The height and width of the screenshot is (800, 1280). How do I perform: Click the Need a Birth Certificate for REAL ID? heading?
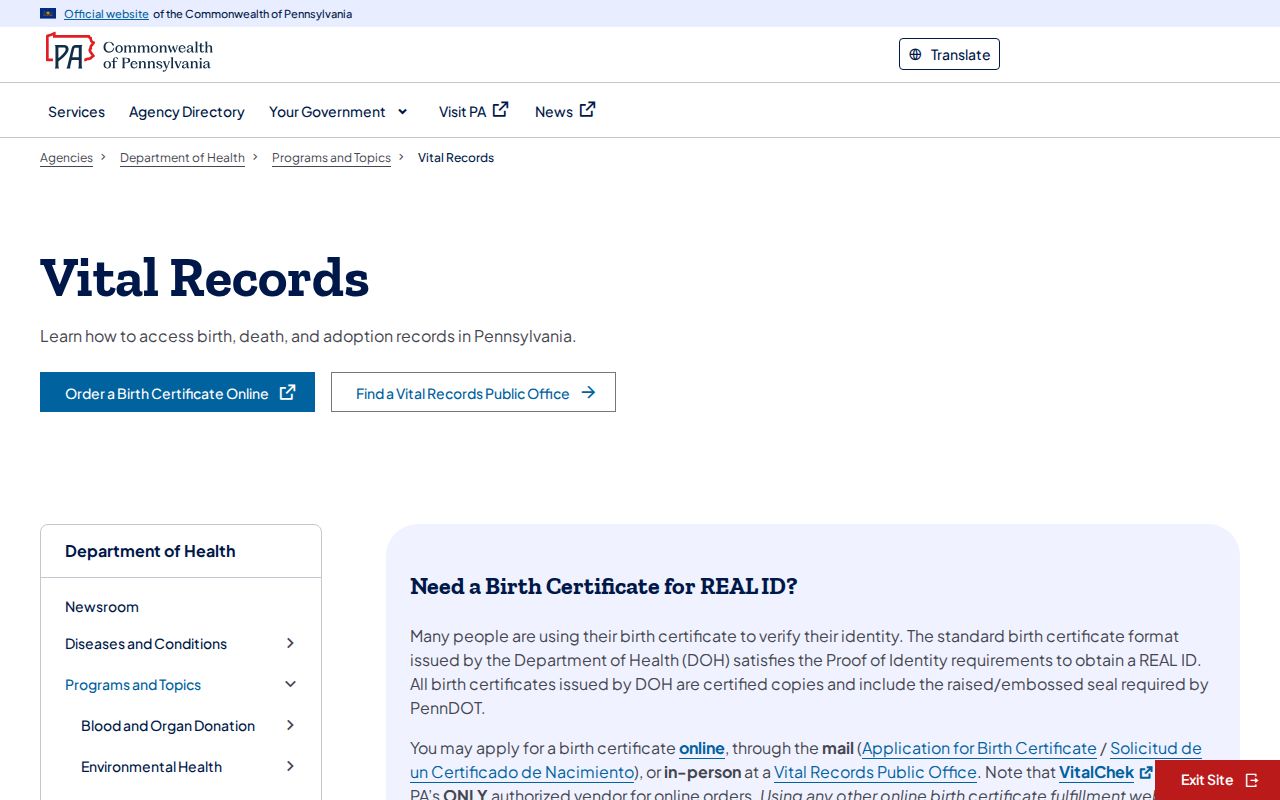pyautogui.click(x=604, y=586)
